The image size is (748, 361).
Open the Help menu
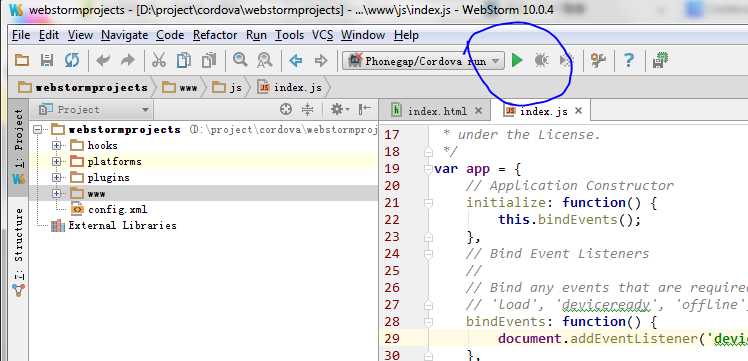(x=406, y=35)
